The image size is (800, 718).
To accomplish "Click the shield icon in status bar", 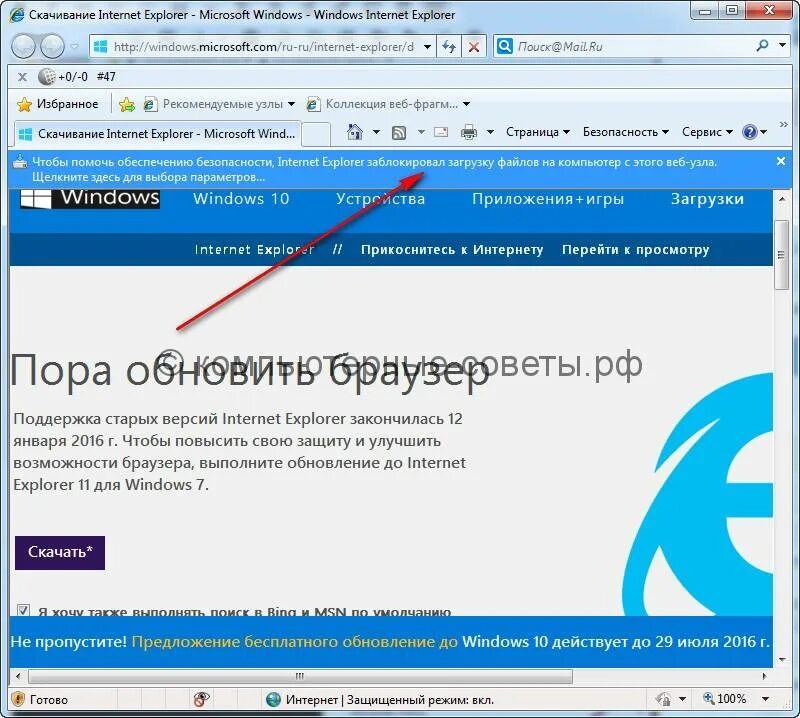I will click(x=18, y=699).
